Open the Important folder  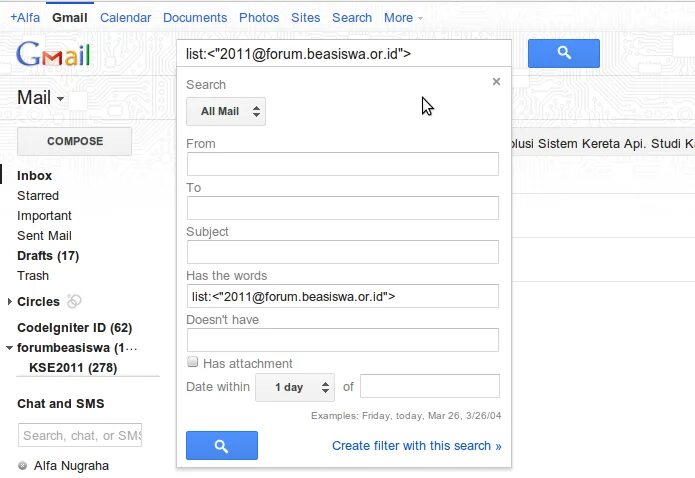[44, 215]
